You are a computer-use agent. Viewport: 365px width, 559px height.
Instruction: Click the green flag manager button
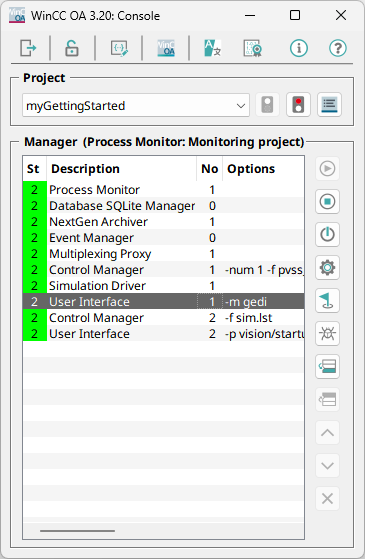click(327, 301)
